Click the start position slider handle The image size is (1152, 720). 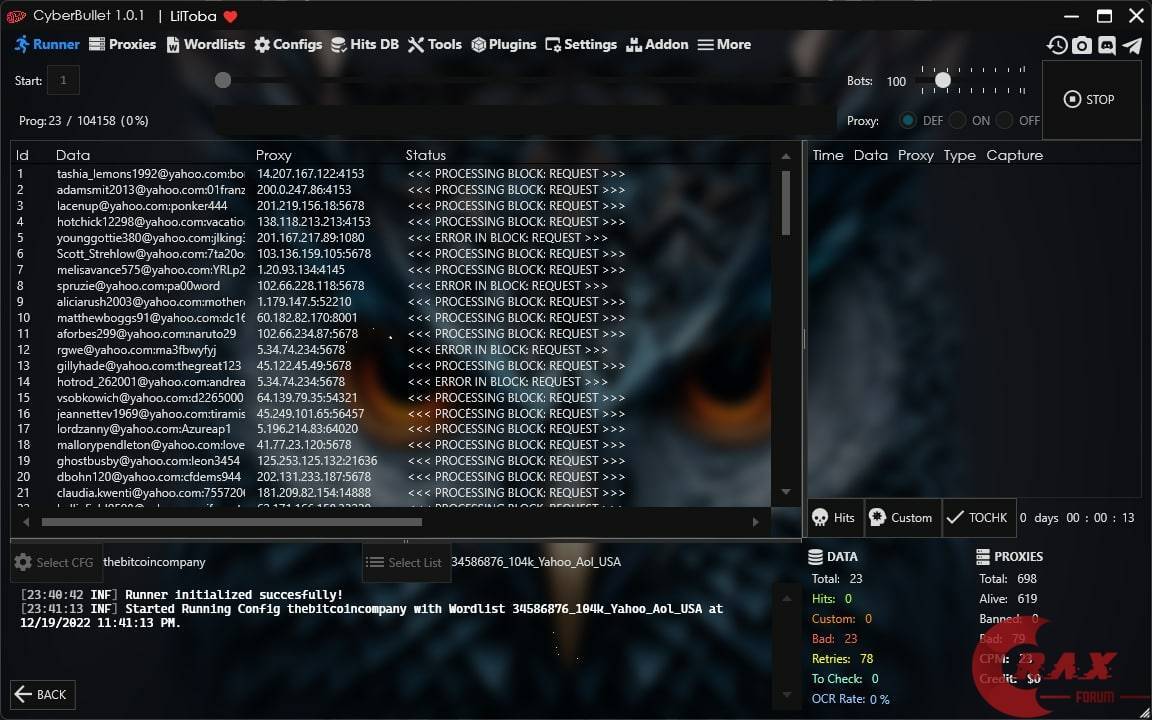[223, 80]
